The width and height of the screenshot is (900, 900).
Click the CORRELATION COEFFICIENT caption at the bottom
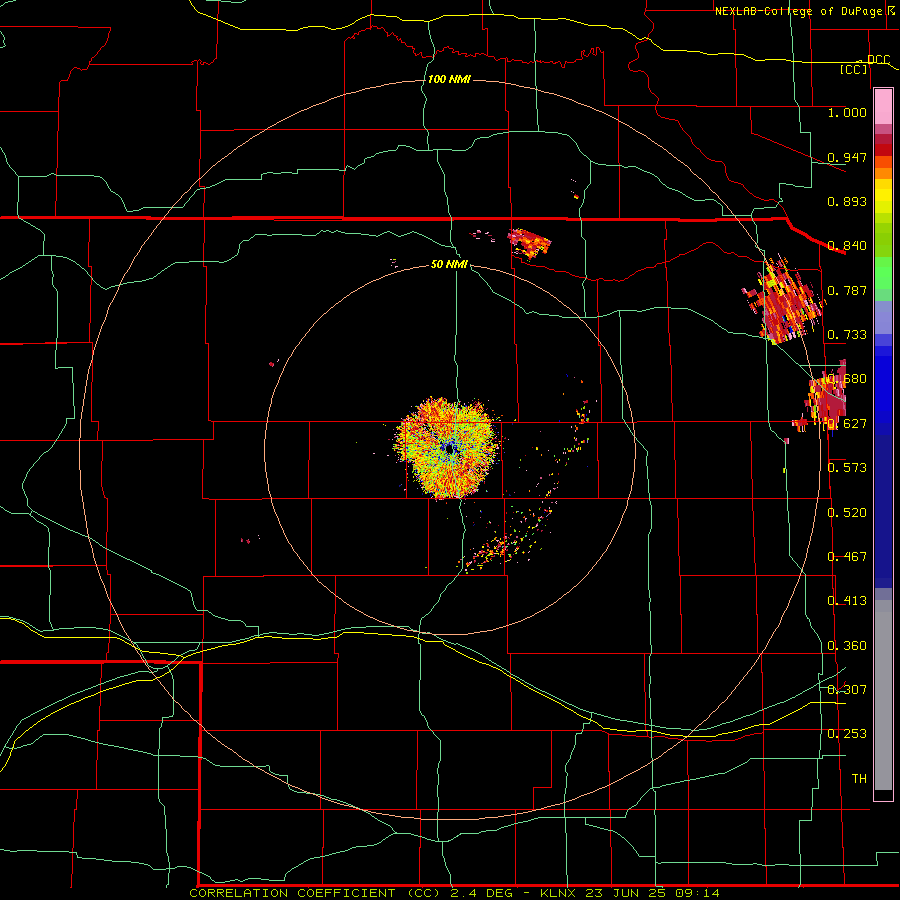[x=454, y=893]
